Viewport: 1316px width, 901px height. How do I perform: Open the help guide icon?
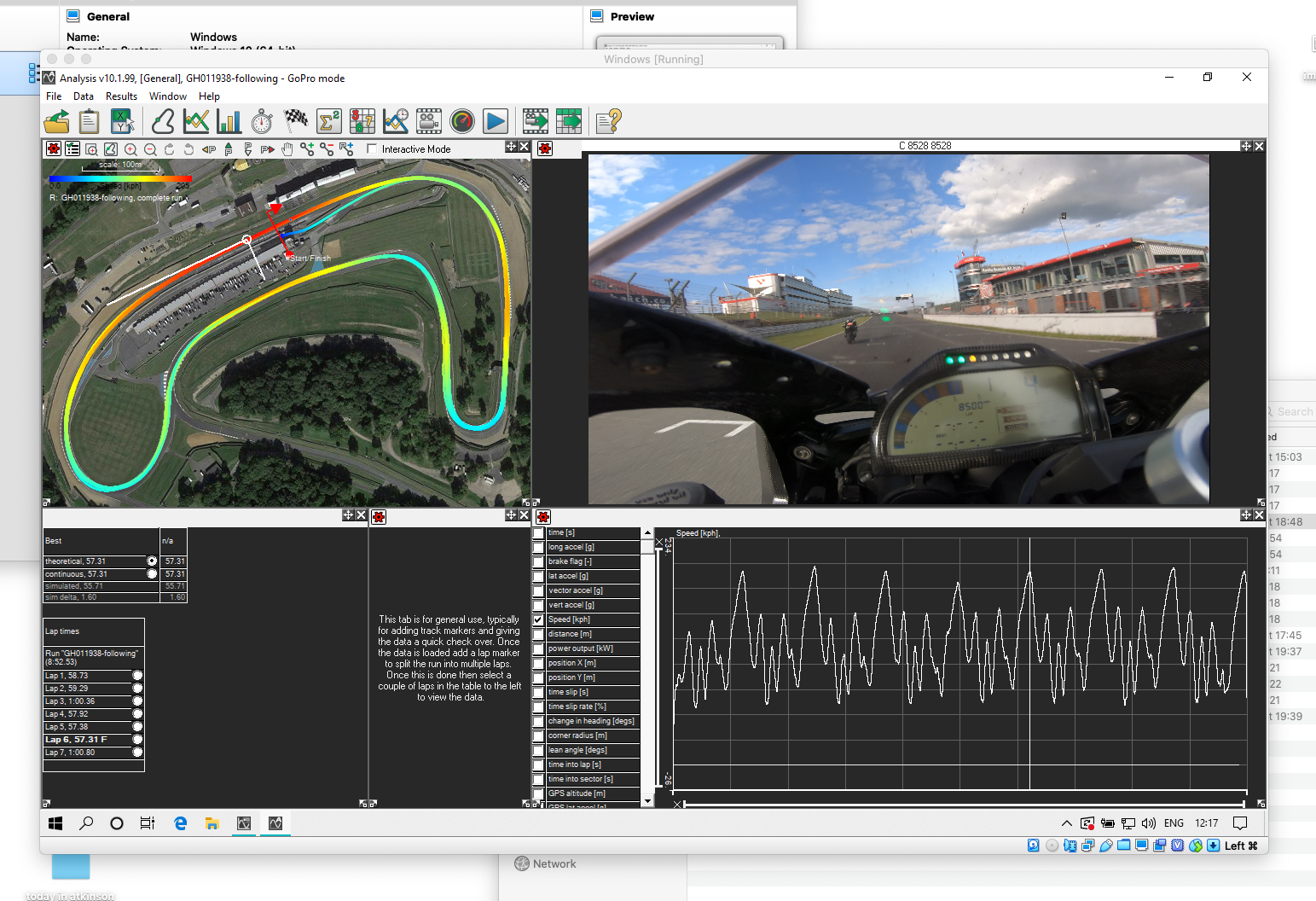[x=608, y=121]
